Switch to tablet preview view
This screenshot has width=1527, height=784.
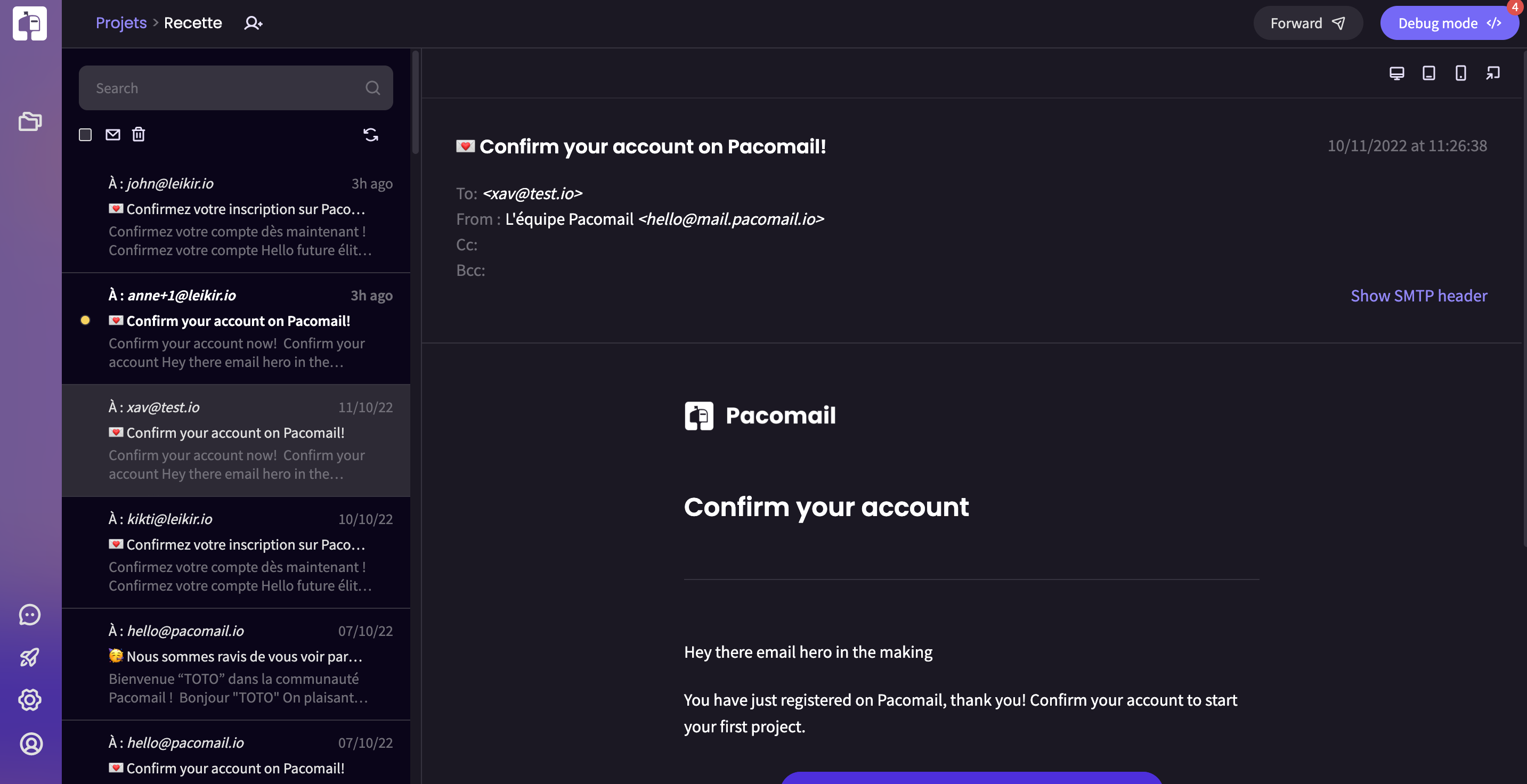pyautogui.click(x=1428, y=73)
